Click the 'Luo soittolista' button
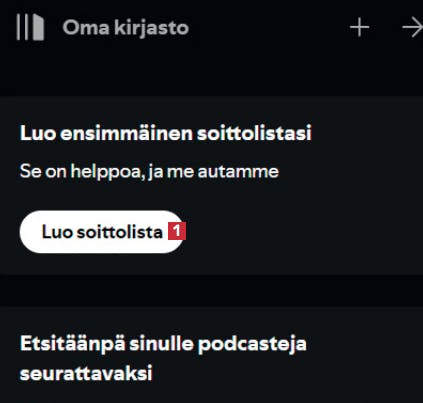 click(x=102, y=232)
